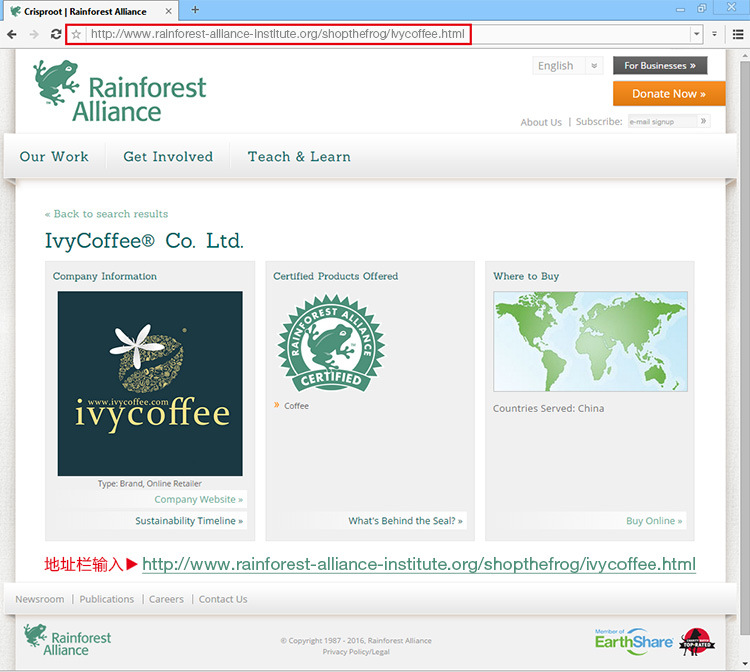
Task: Click the scrollbar down arrow
Action: pyautogui.click(x=744, y=664)
